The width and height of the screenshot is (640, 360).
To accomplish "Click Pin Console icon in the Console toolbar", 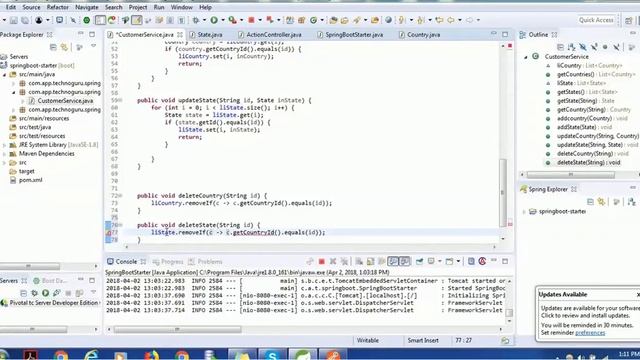I will [419, 261].
